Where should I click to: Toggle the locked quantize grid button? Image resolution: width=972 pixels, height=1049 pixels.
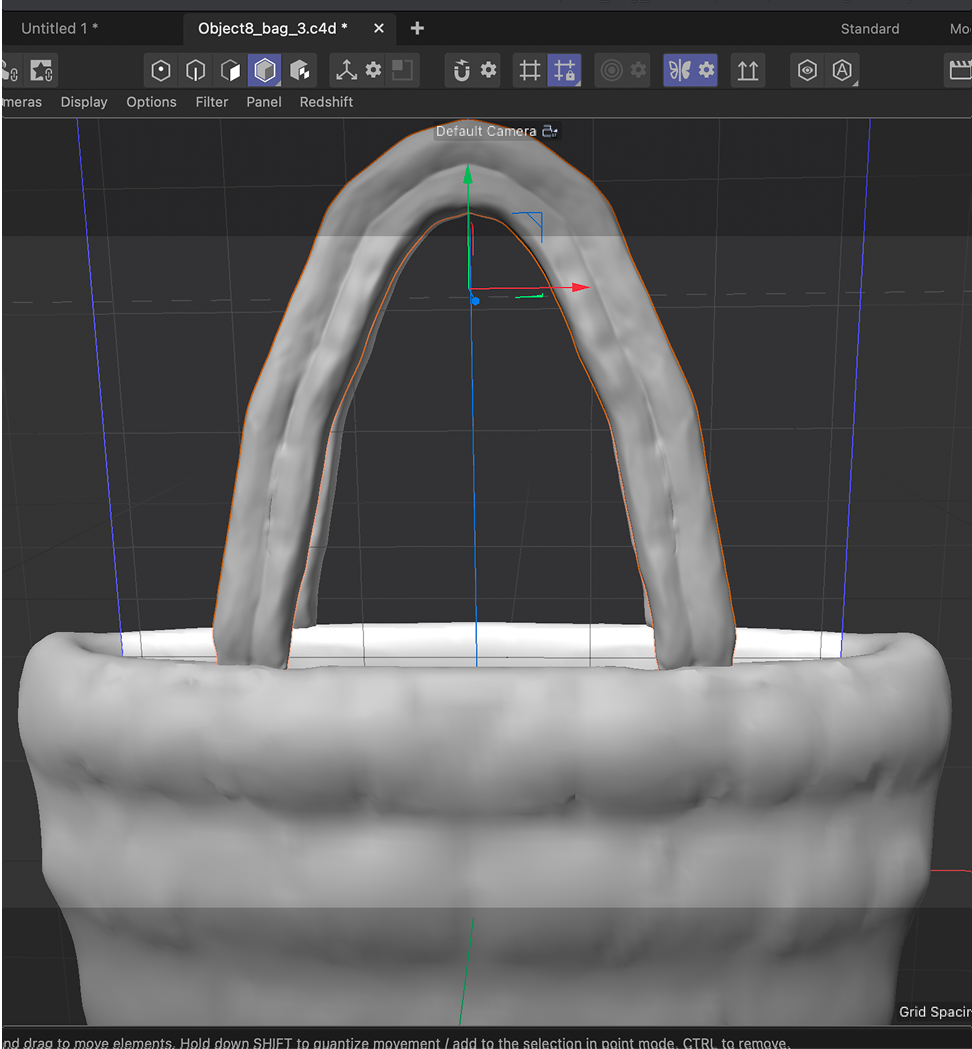566,70
